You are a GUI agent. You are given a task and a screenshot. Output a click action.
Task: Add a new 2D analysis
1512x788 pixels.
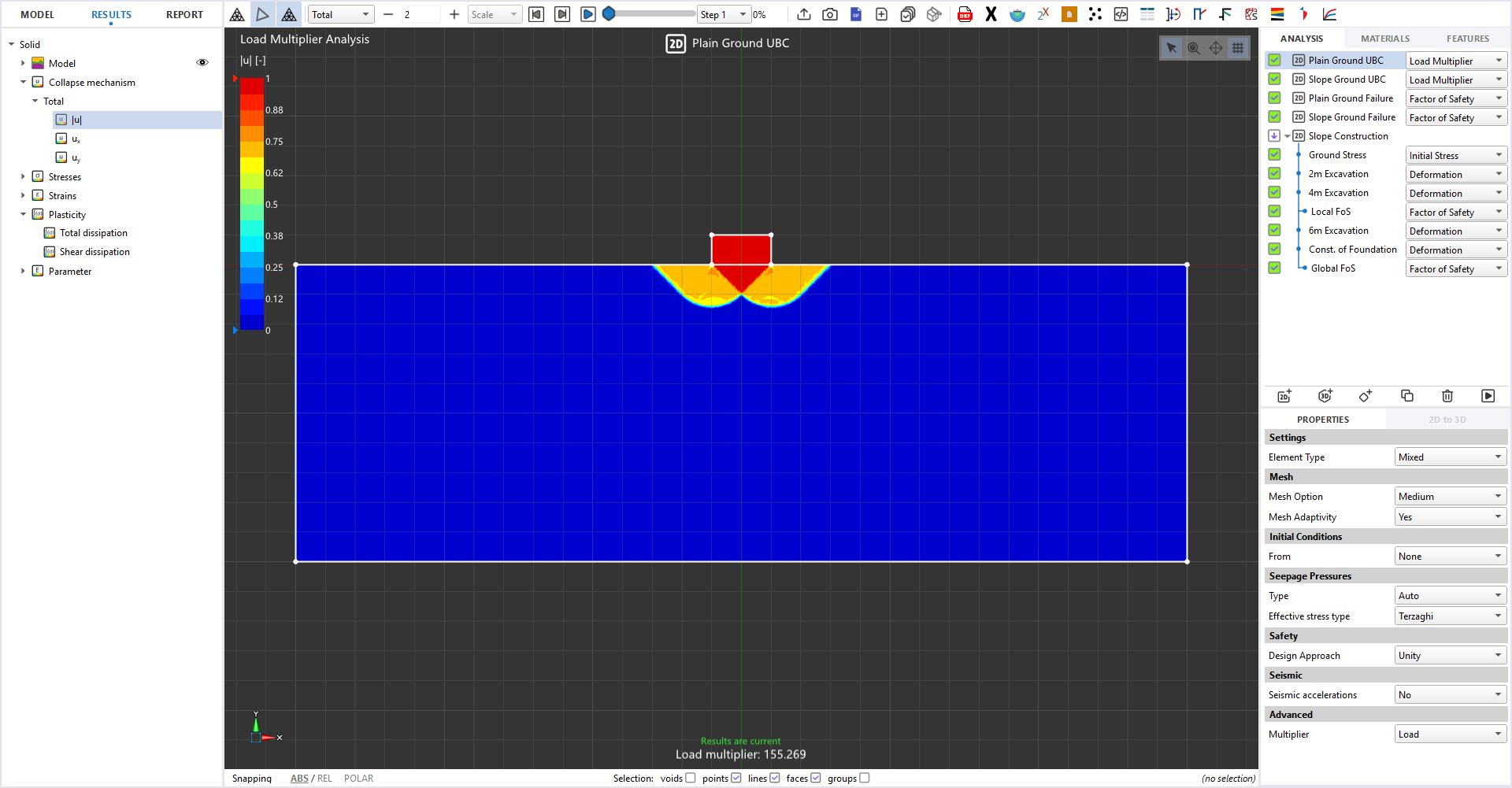pyautogui.click(x=1284, y=396)
